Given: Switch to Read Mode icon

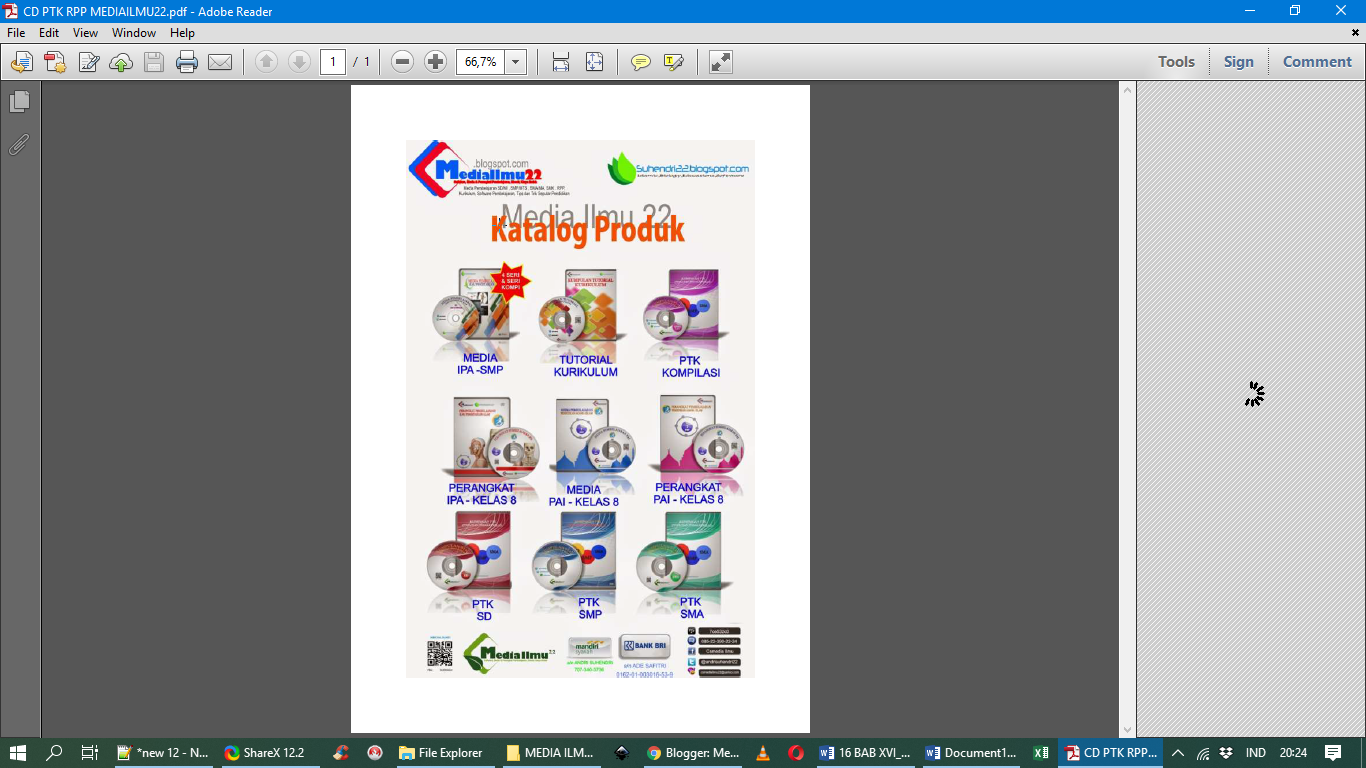Looking at the screenshot, I should [721, 62].
